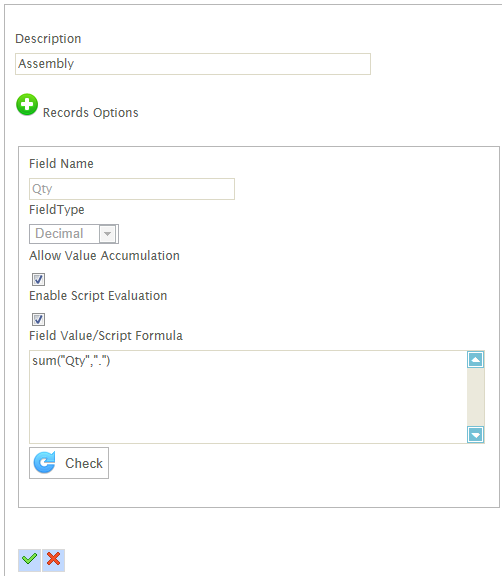Click formula box scroll up arrow
The height and width of the screenshot is (576, 502).
tap(476, 360)
